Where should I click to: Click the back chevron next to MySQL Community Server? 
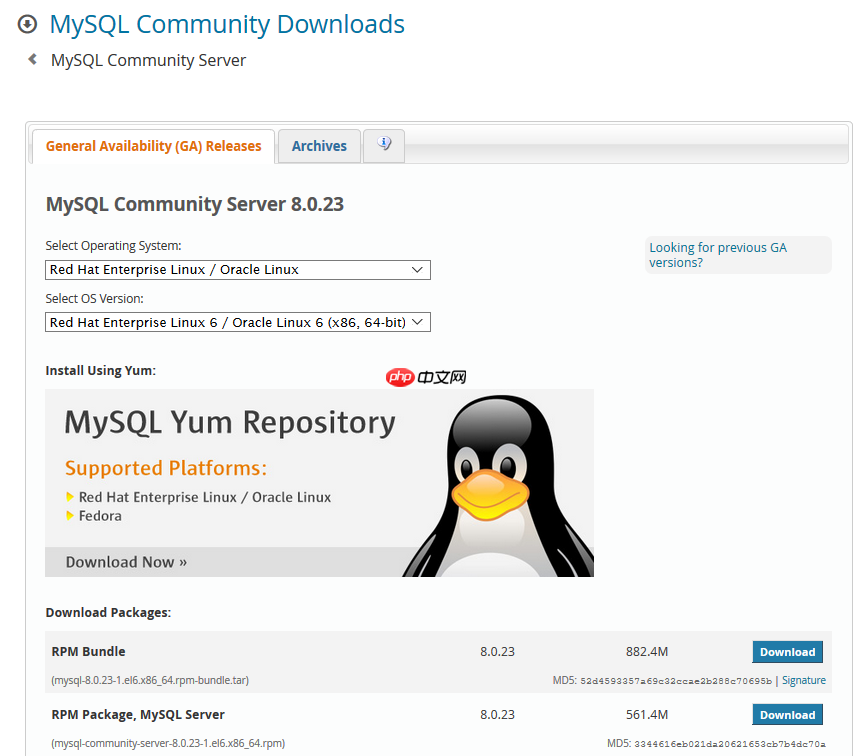point(30,60)
